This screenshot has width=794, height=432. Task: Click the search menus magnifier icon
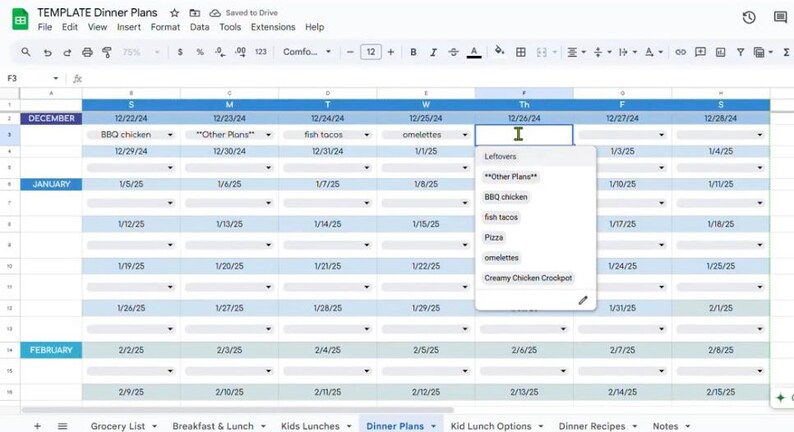coord(26,52)
